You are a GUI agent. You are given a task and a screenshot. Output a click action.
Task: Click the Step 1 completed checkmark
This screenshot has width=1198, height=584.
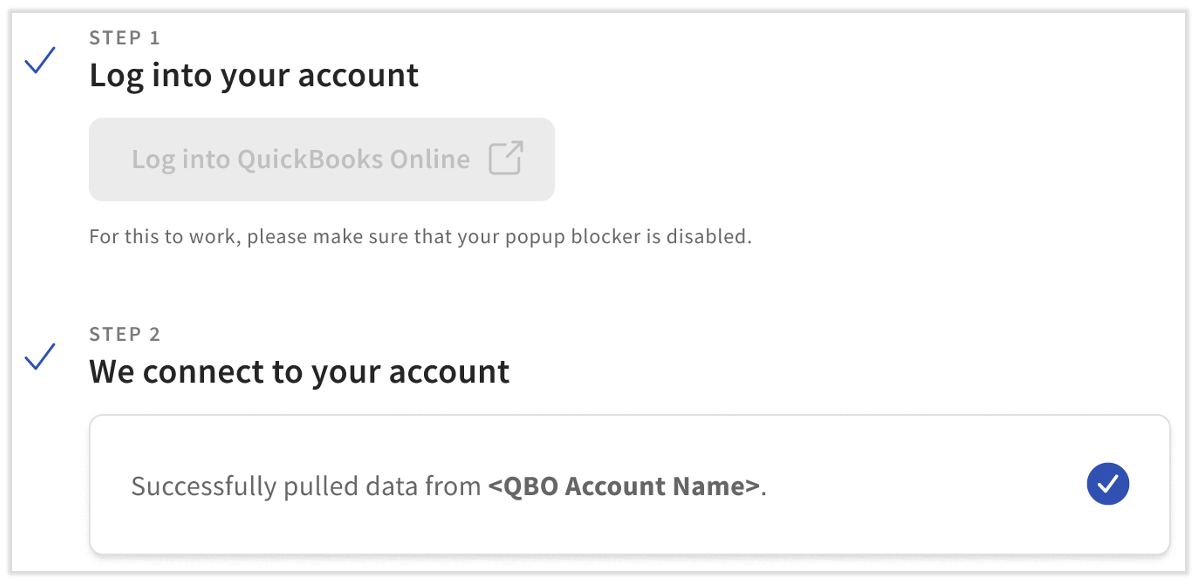(40, 63)
